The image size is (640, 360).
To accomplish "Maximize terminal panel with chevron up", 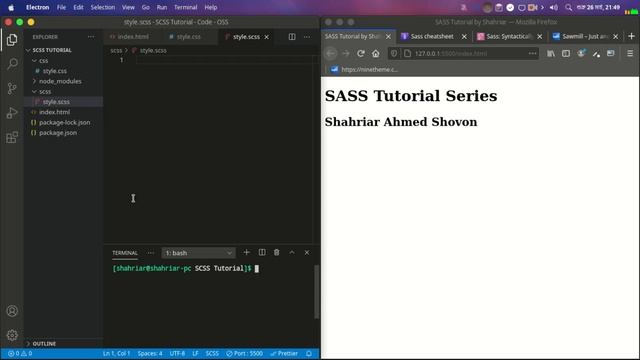I will click(x=292, y=253).
